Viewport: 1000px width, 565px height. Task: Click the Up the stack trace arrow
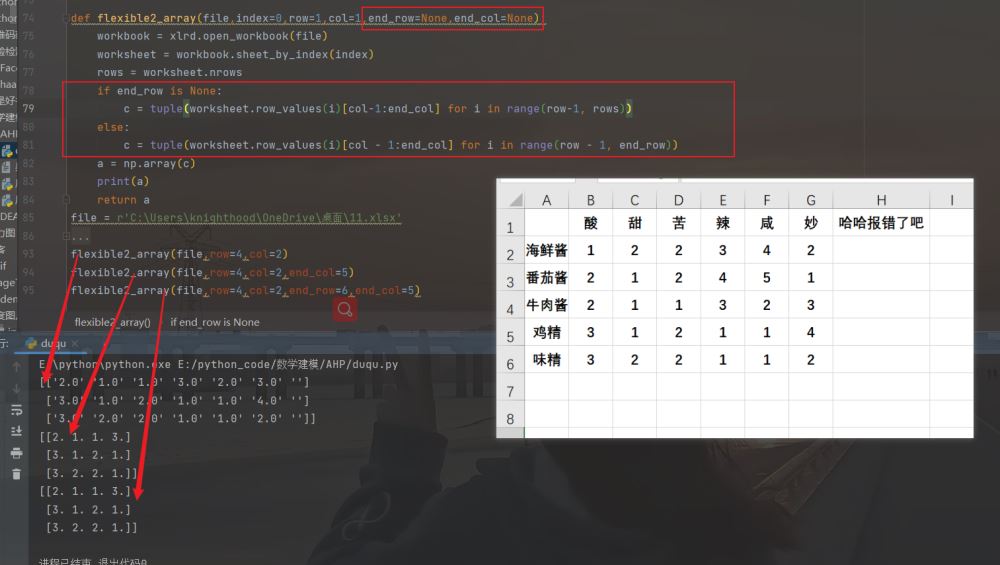(x=16, y=367)
